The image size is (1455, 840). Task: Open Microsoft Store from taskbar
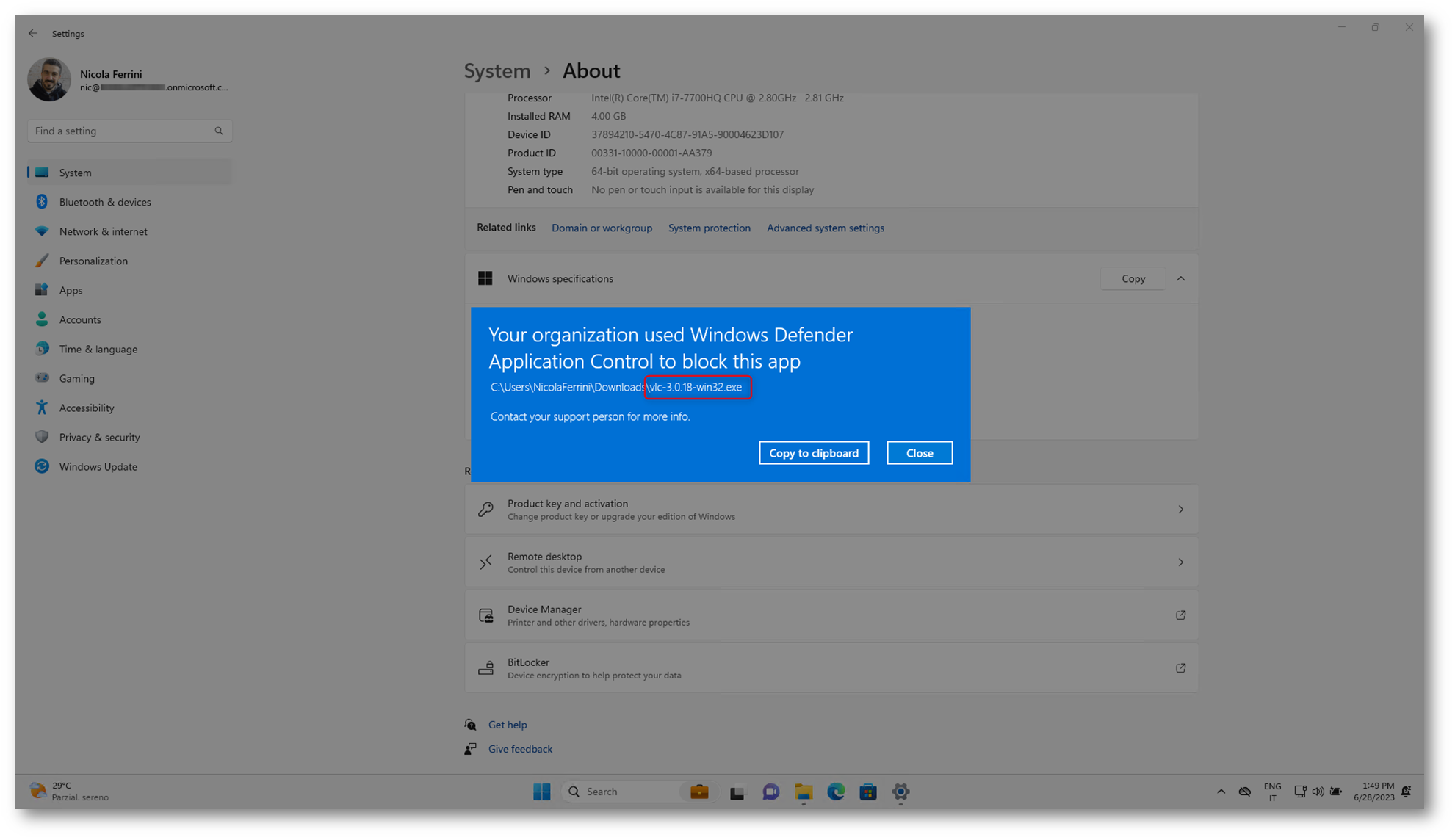point(868,792)
